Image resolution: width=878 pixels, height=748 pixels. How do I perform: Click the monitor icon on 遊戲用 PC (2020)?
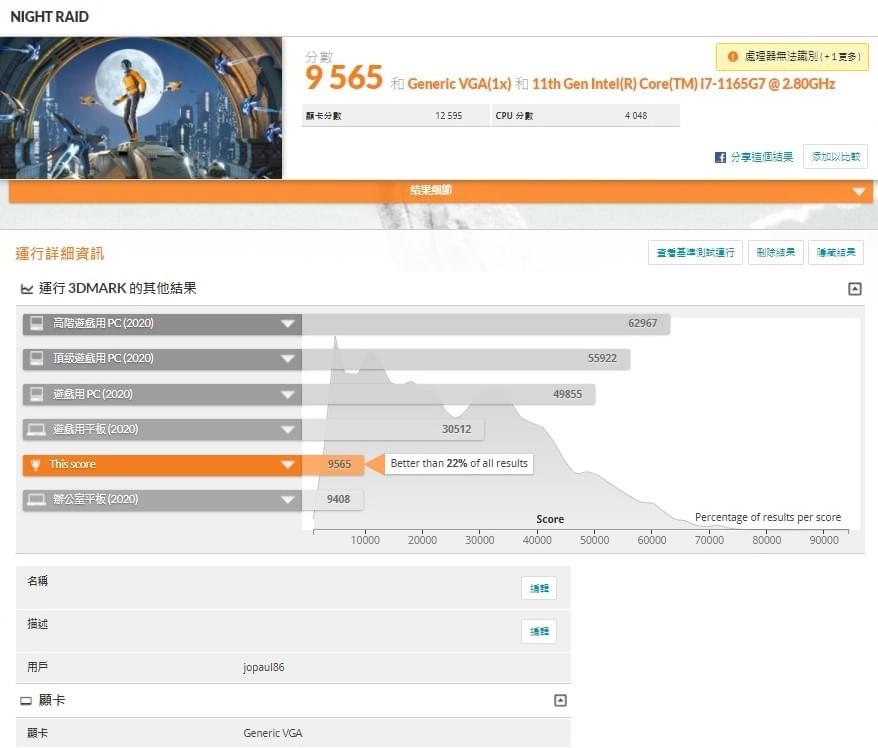tap(36, 394)
